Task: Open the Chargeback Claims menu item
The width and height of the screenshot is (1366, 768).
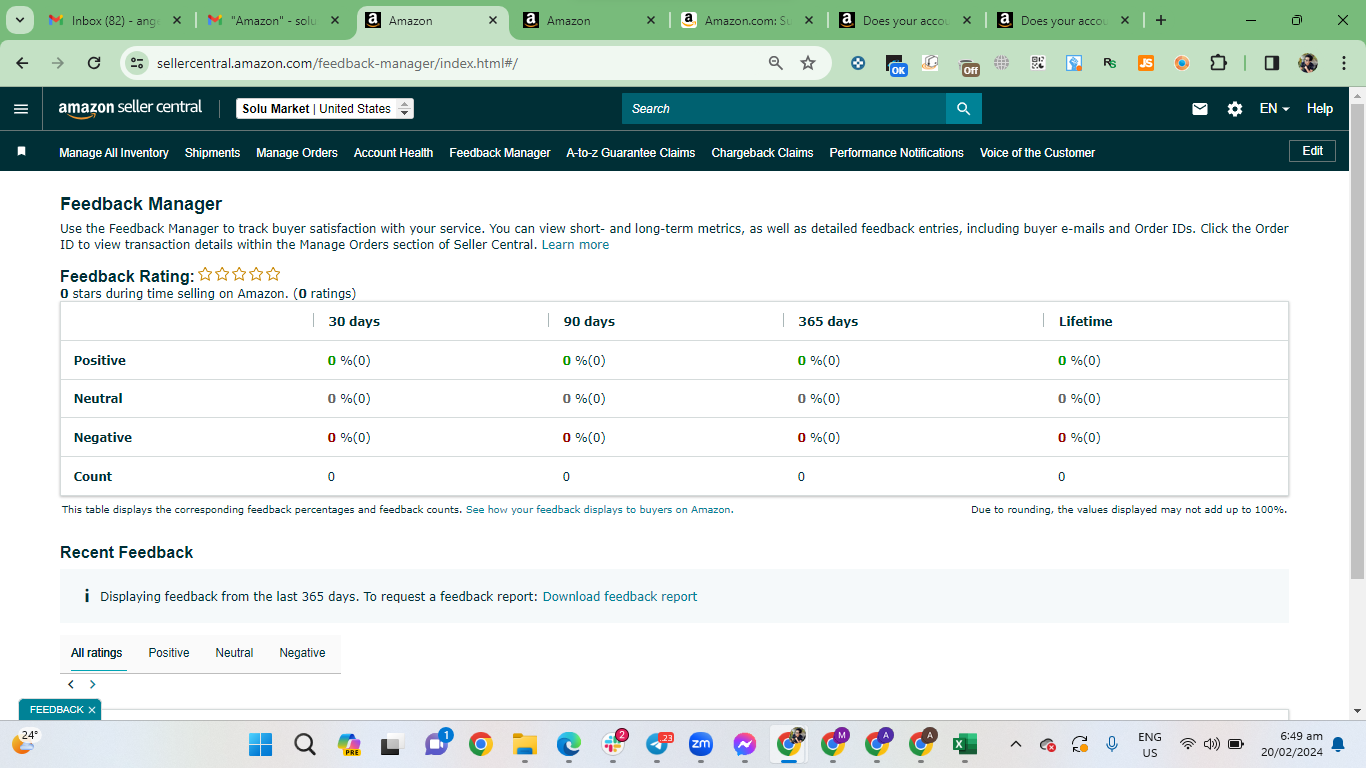Action: coord(762,153)
